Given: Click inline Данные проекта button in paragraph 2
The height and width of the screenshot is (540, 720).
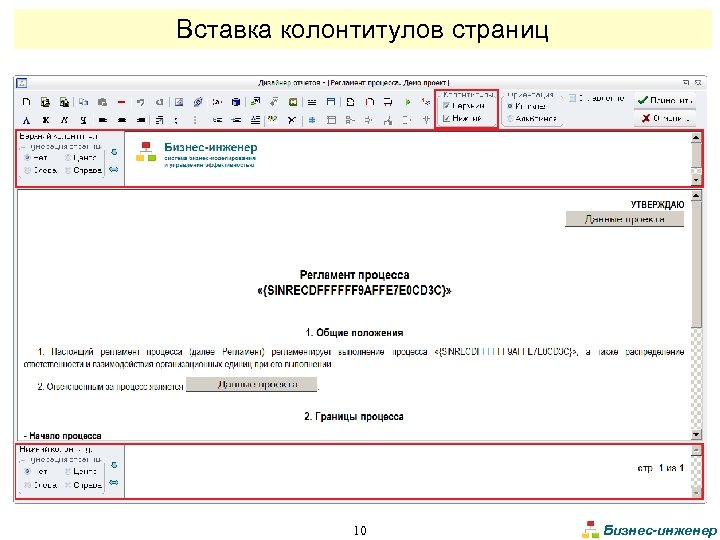Looking at the screenshot, I should tap(251, 384).
